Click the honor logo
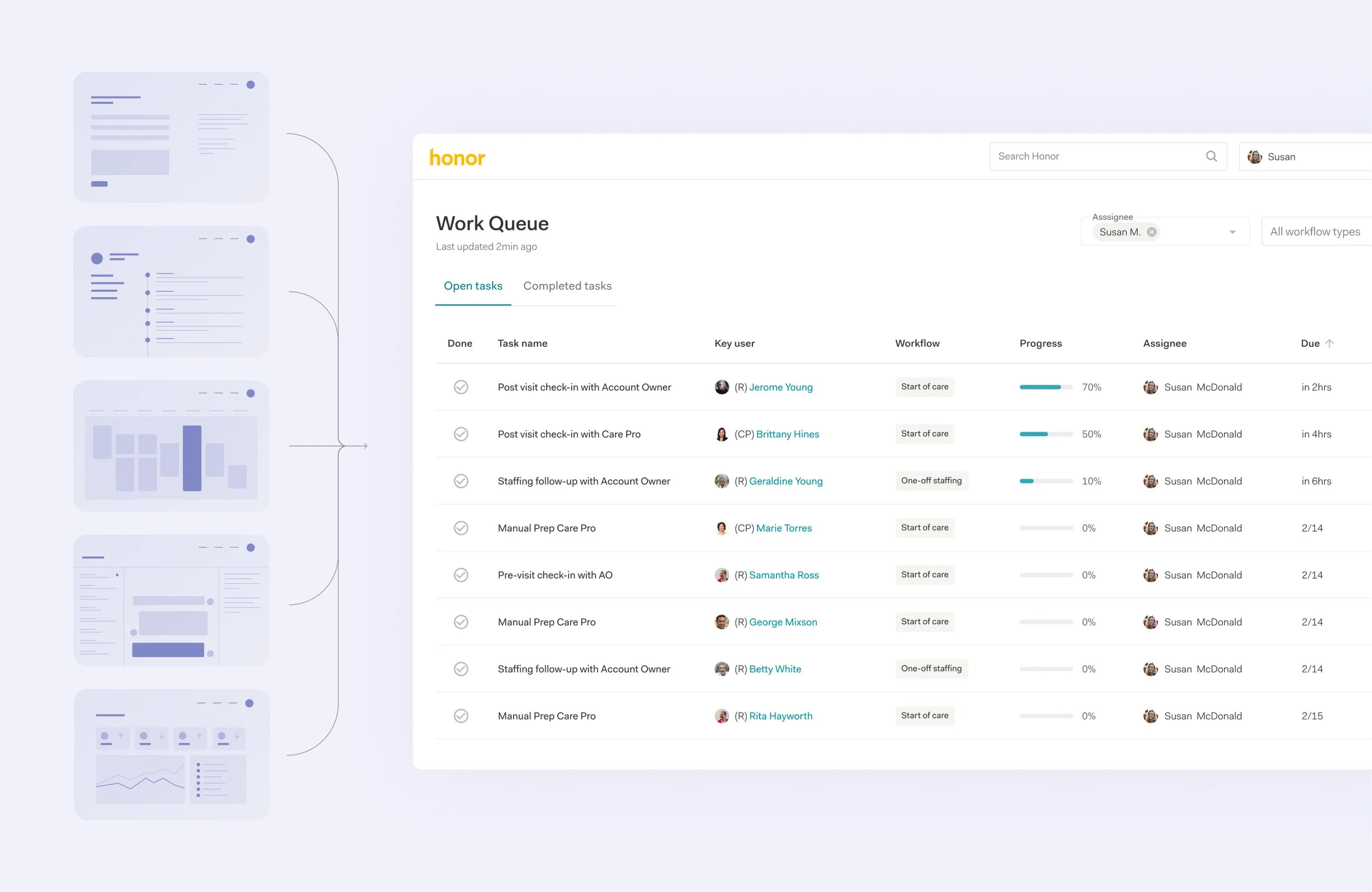The width and height of the screenshot is (1372, 892). coord(457,157)
